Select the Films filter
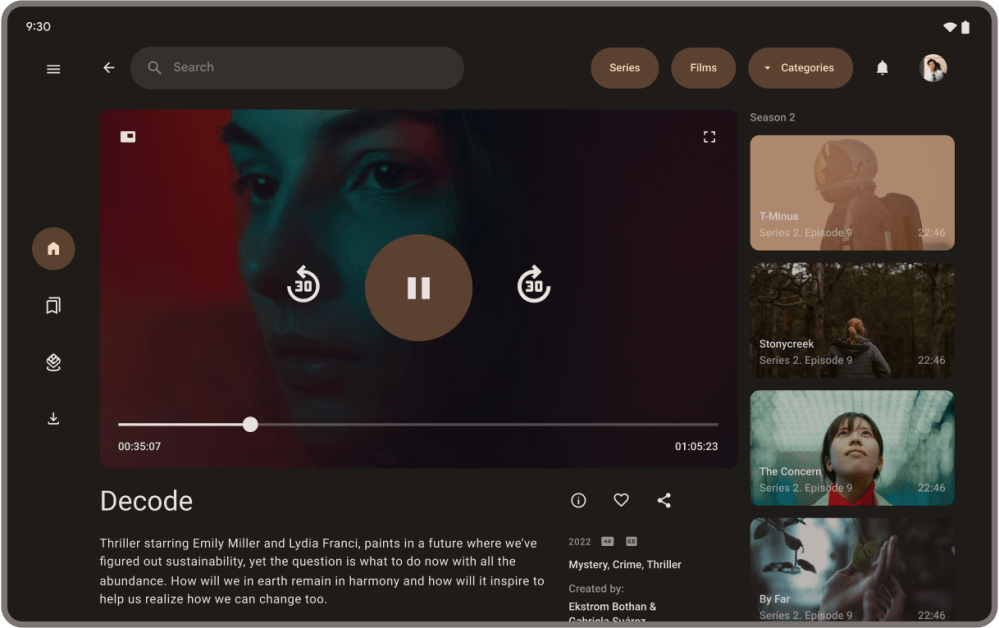999x628 pixels. pyautogui.click(x=703, y=68)
